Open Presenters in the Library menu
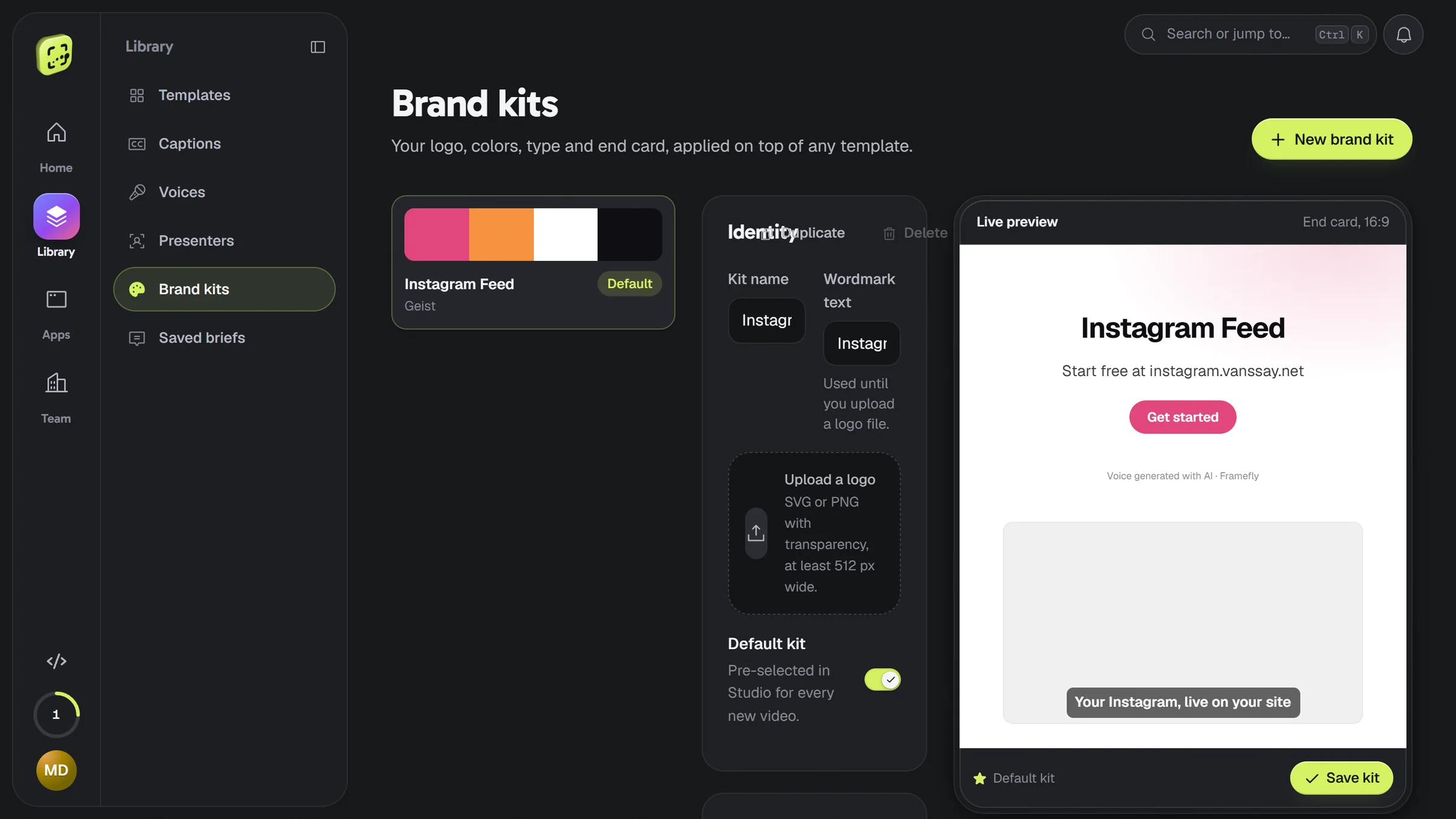 (224, 241)
